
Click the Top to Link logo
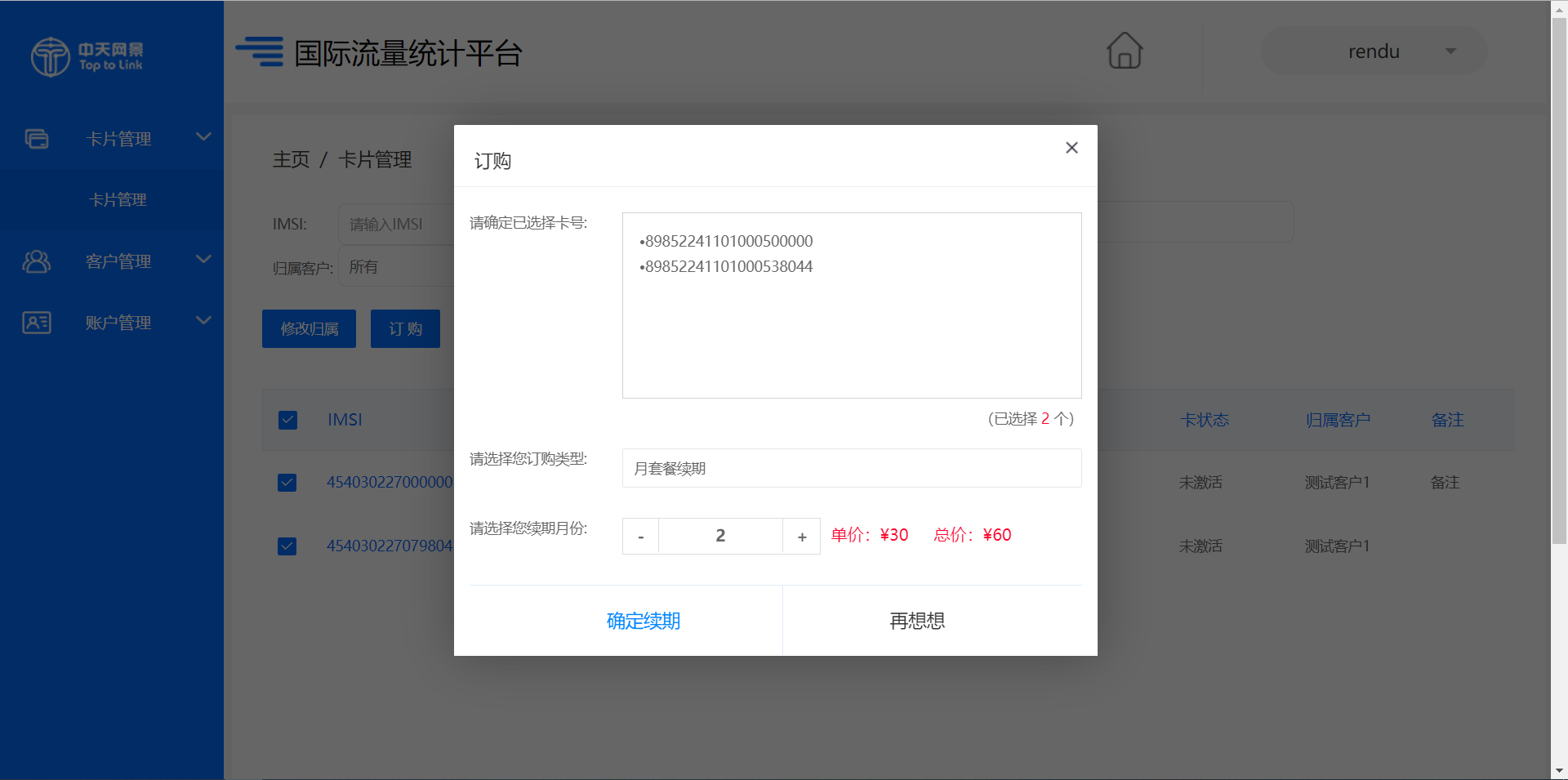(x=87, y=56)
